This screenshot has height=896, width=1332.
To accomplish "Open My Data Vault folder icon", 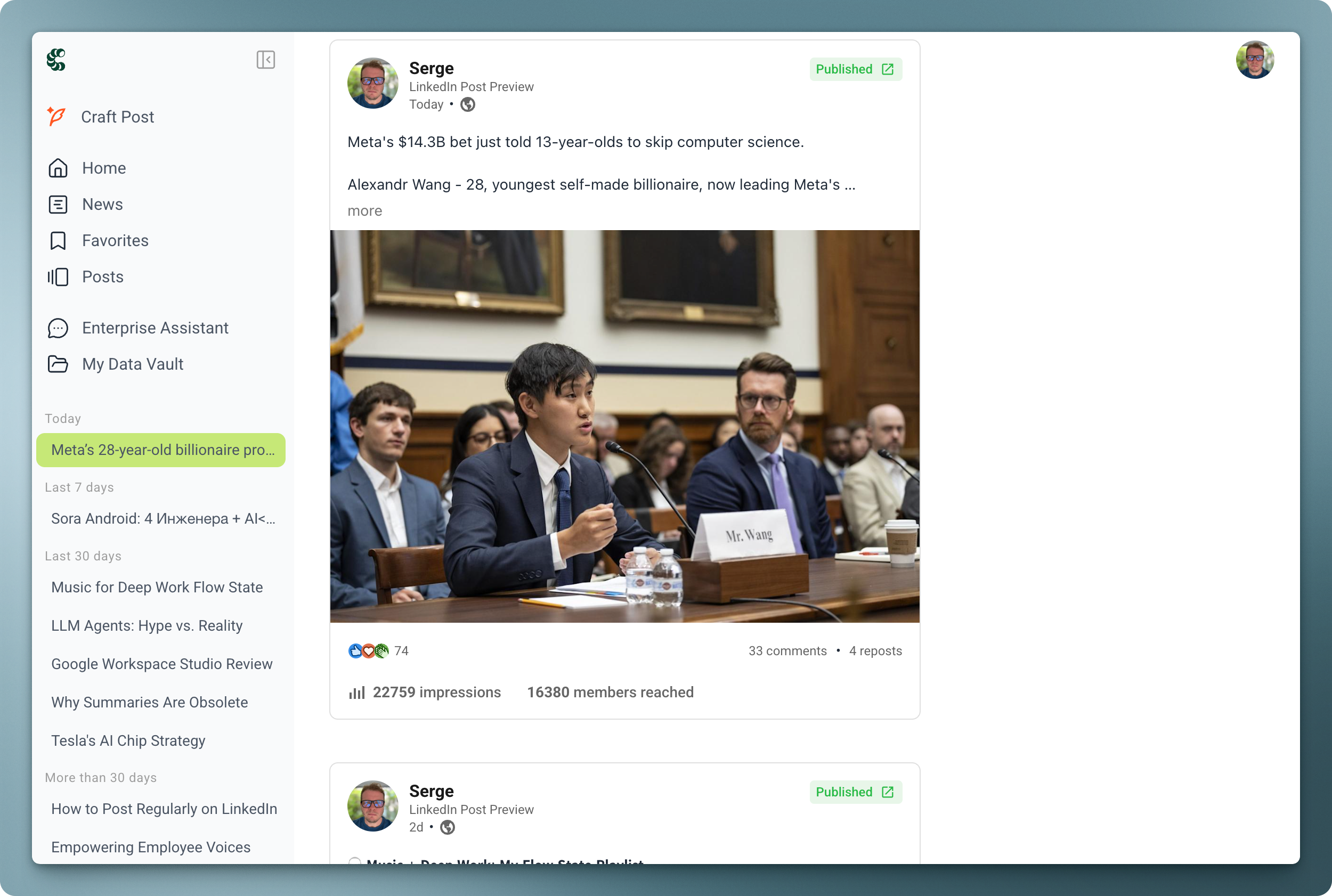I will 58,364.
